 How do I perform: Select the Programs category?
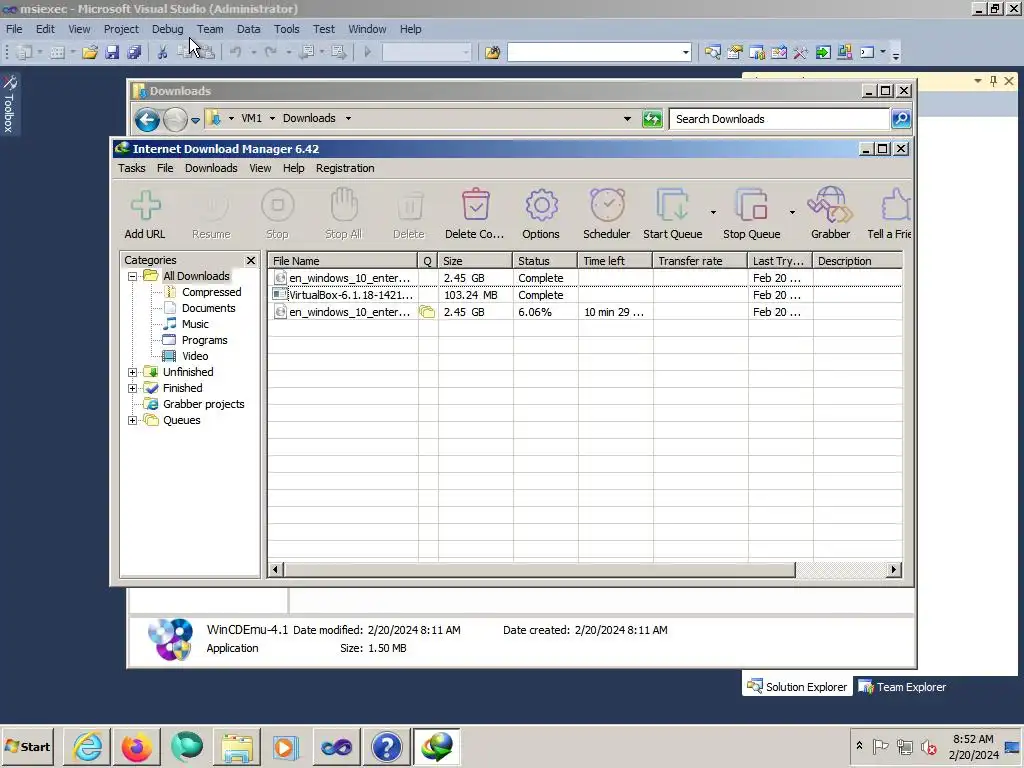pyautogui.click(x=204, y=340)
